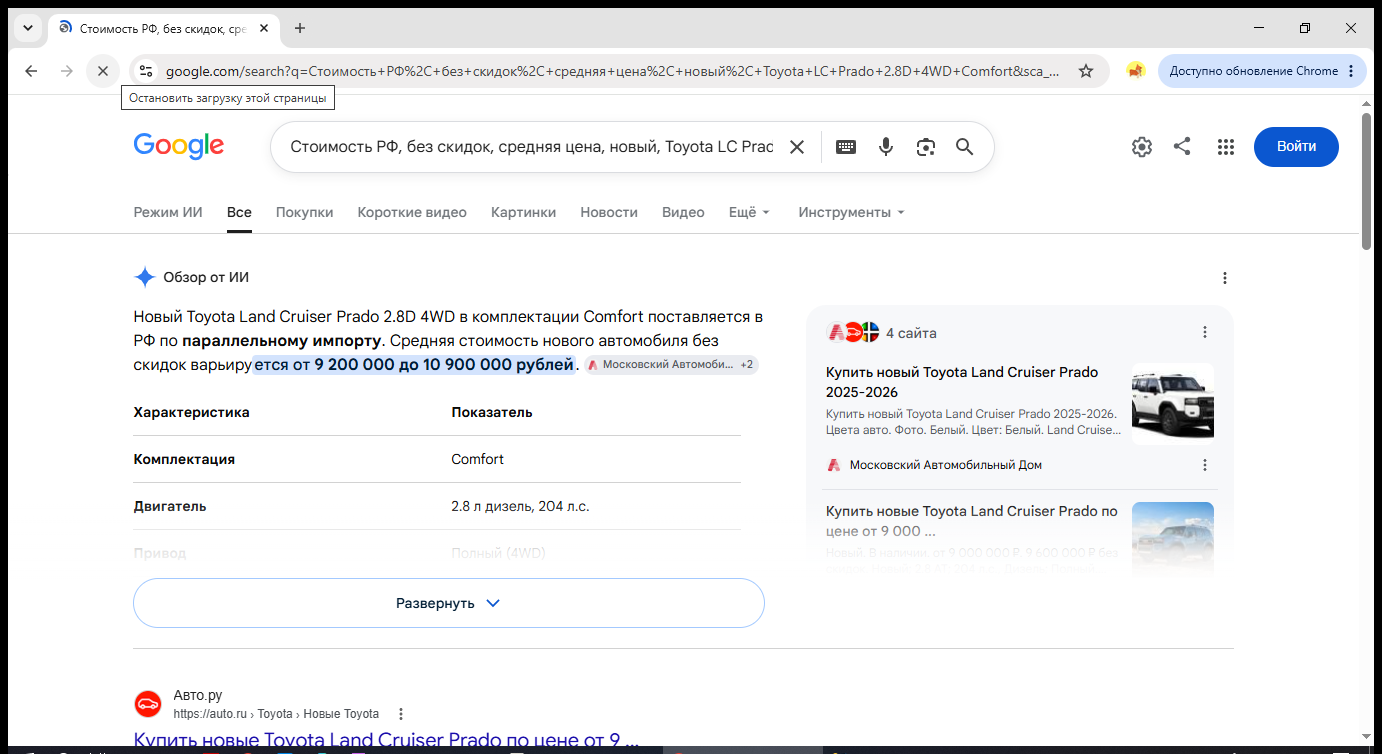Open options menu beside 4 сайта
Image resolution: width=1382 pixels, height=754 pixels.
(x=1205, y=332)
